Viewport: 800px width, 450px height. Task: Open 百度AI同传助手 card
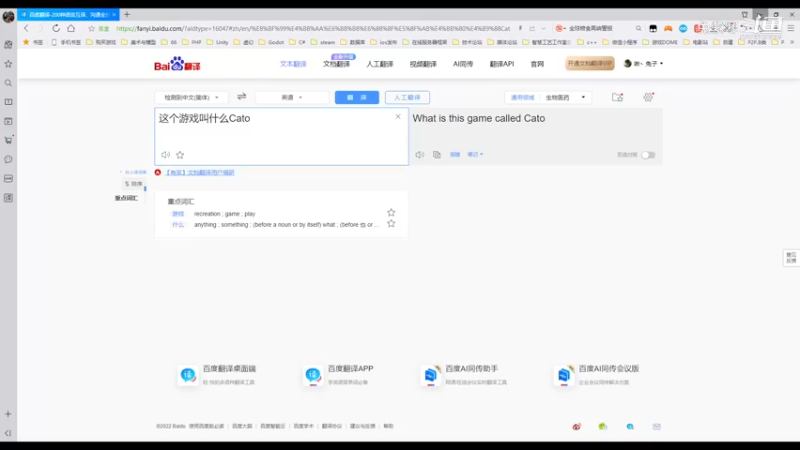[464, 375]
